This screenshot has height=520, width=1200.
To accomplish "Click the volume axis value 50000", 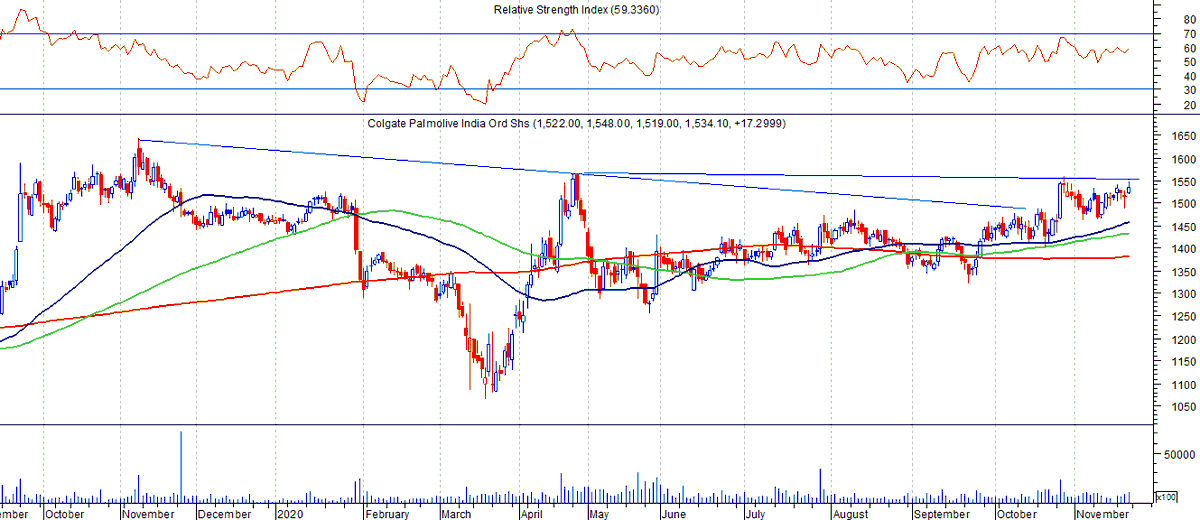I will [1181, 454].
